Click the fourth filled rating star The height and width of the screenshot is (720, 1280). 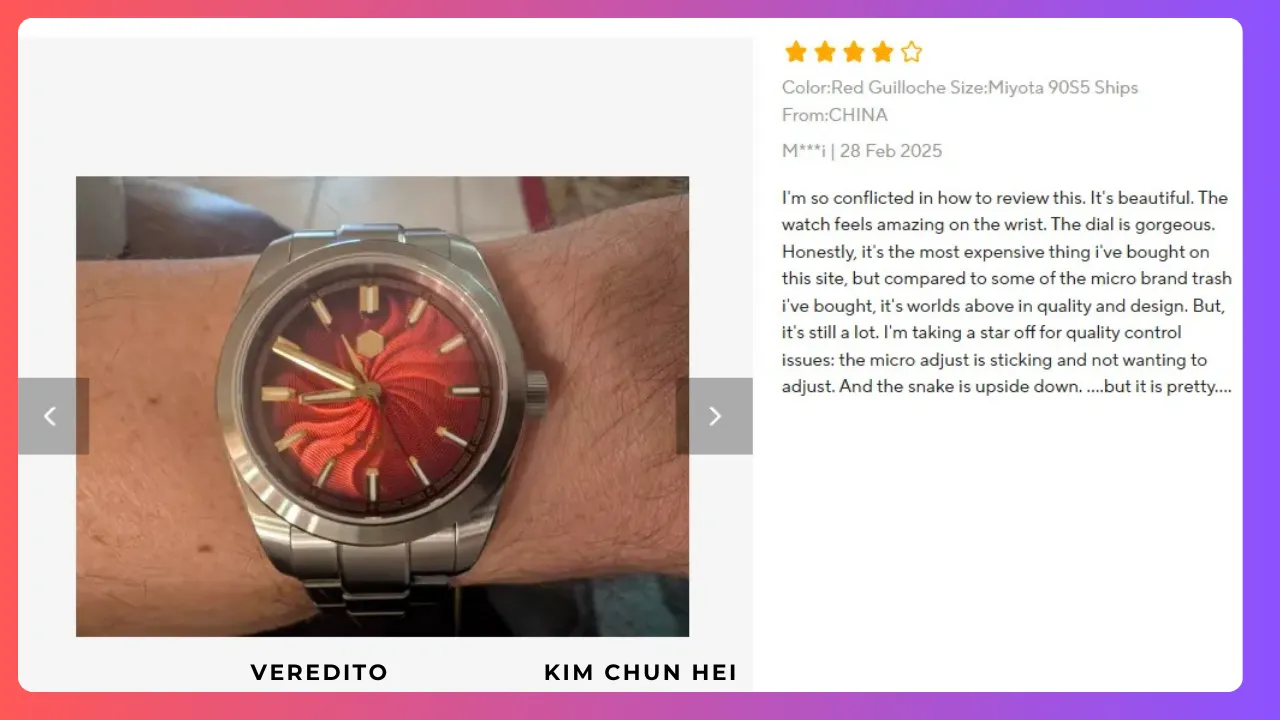tap(882, 52)
